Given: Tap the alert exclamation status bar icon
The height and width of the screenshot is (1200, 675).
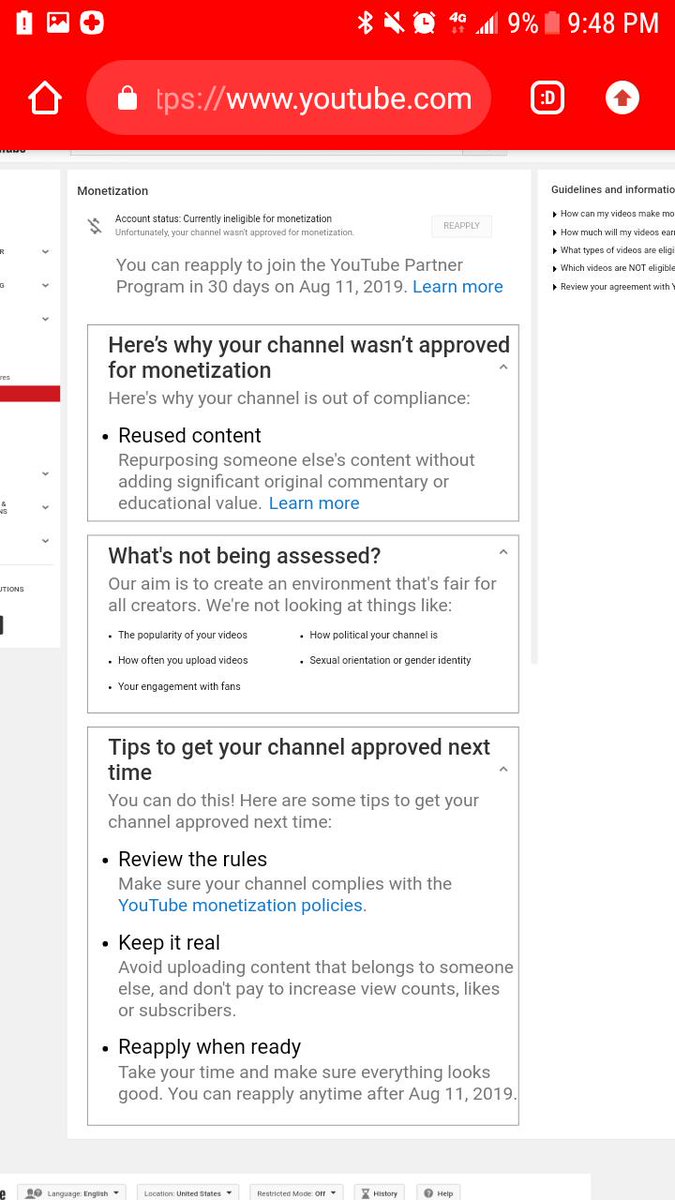Looking at the screenshot, I should click(24, 22).
